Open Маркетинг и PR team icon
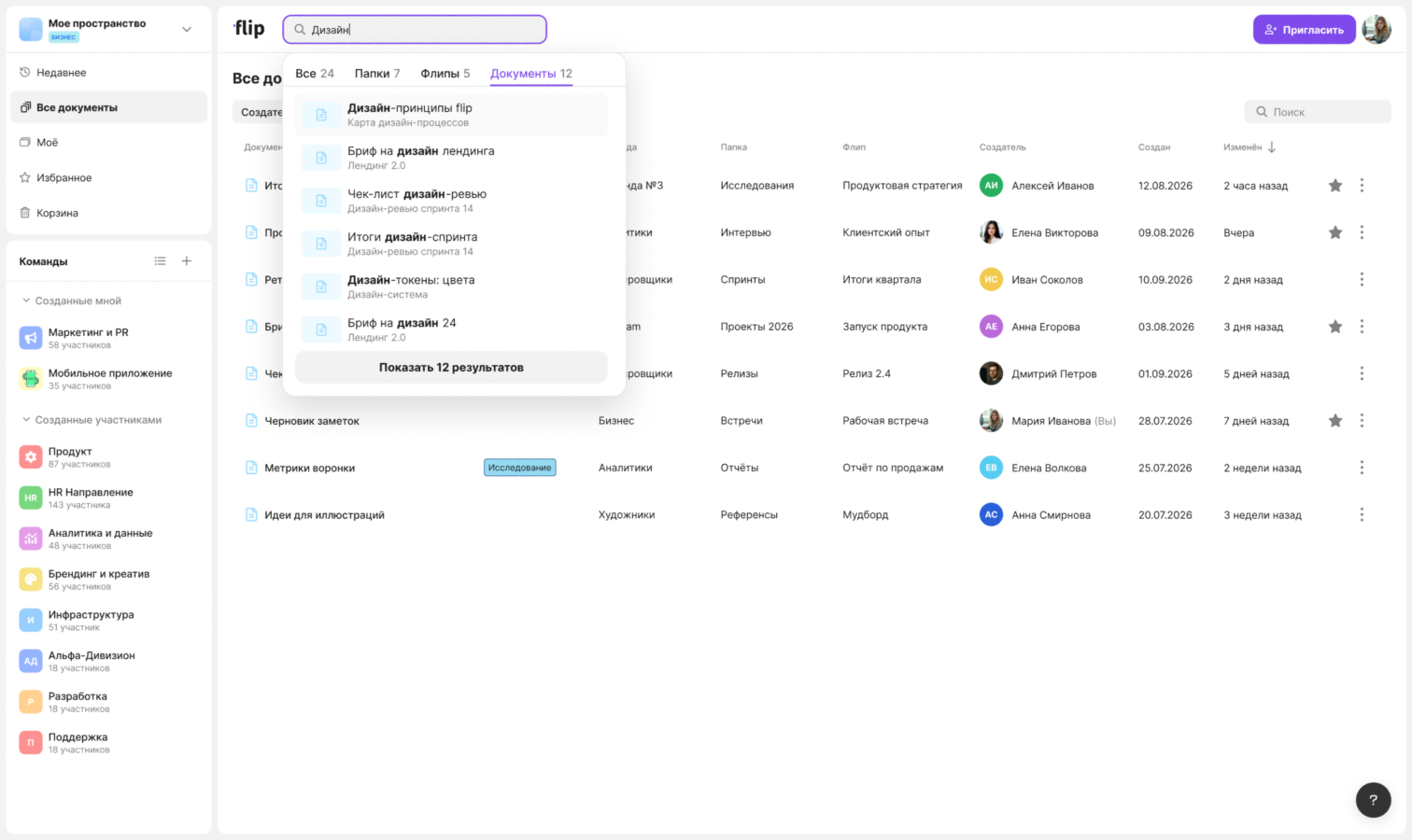 tap(31, 338)
